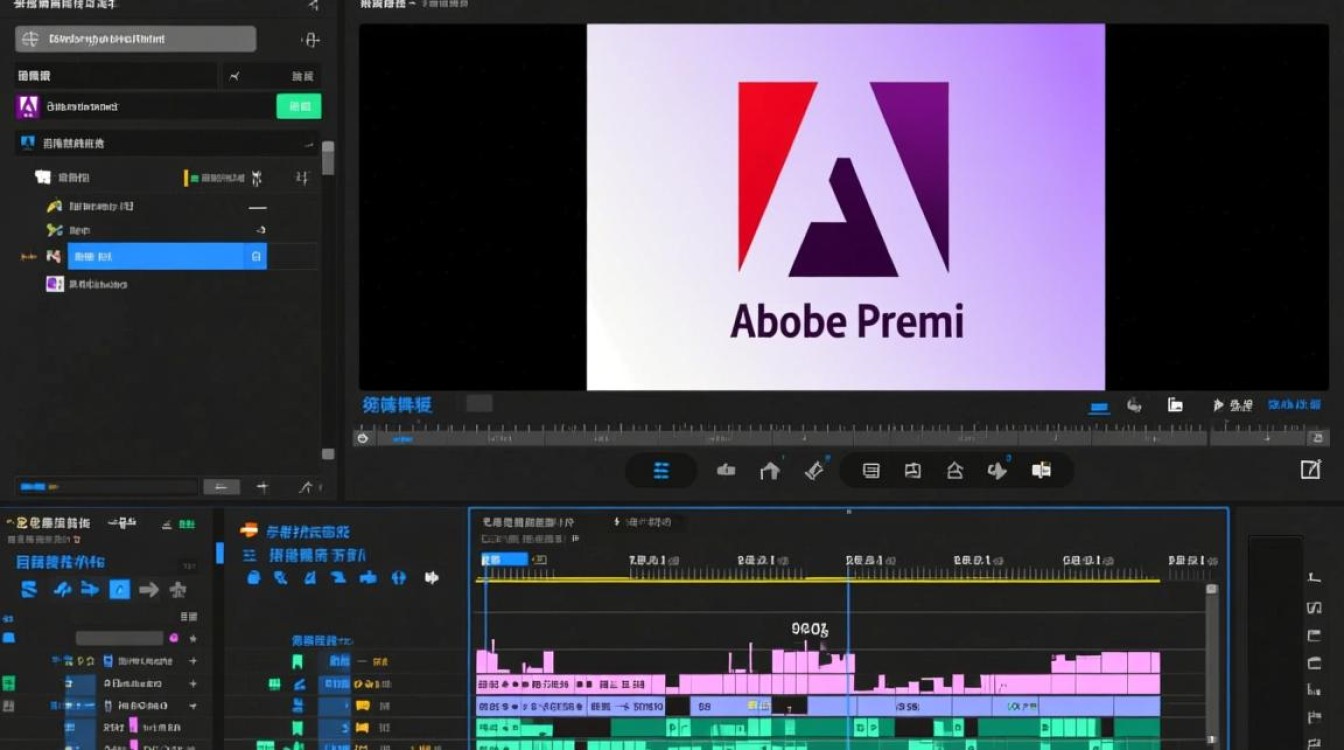Click the blue list icon below the preview
This screenshot has height=750, width=1344.
click(x=661, y=471)
